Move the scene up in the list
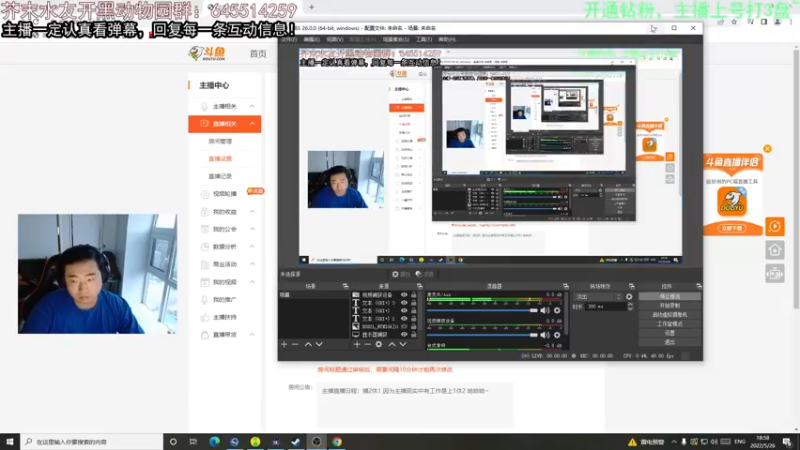 [308, 344]
